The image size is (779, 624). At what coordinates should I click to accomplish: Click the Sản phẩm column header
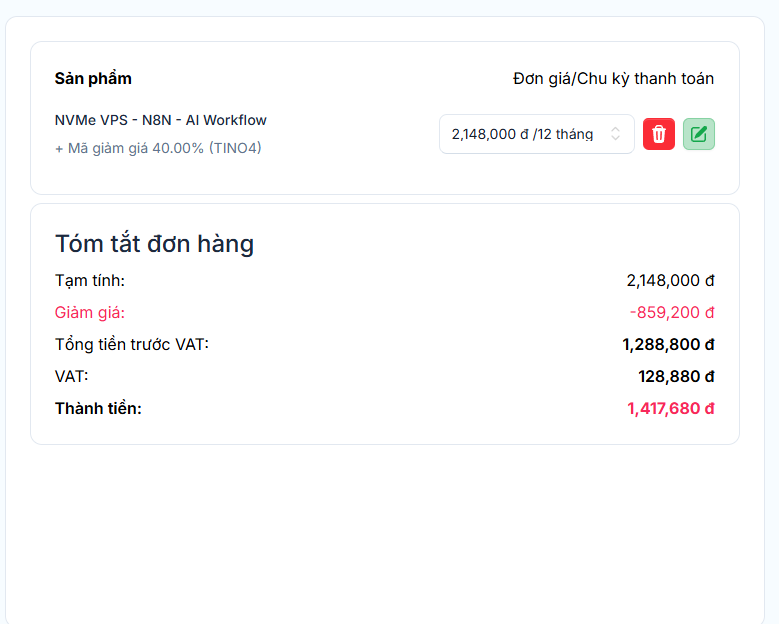93,78
